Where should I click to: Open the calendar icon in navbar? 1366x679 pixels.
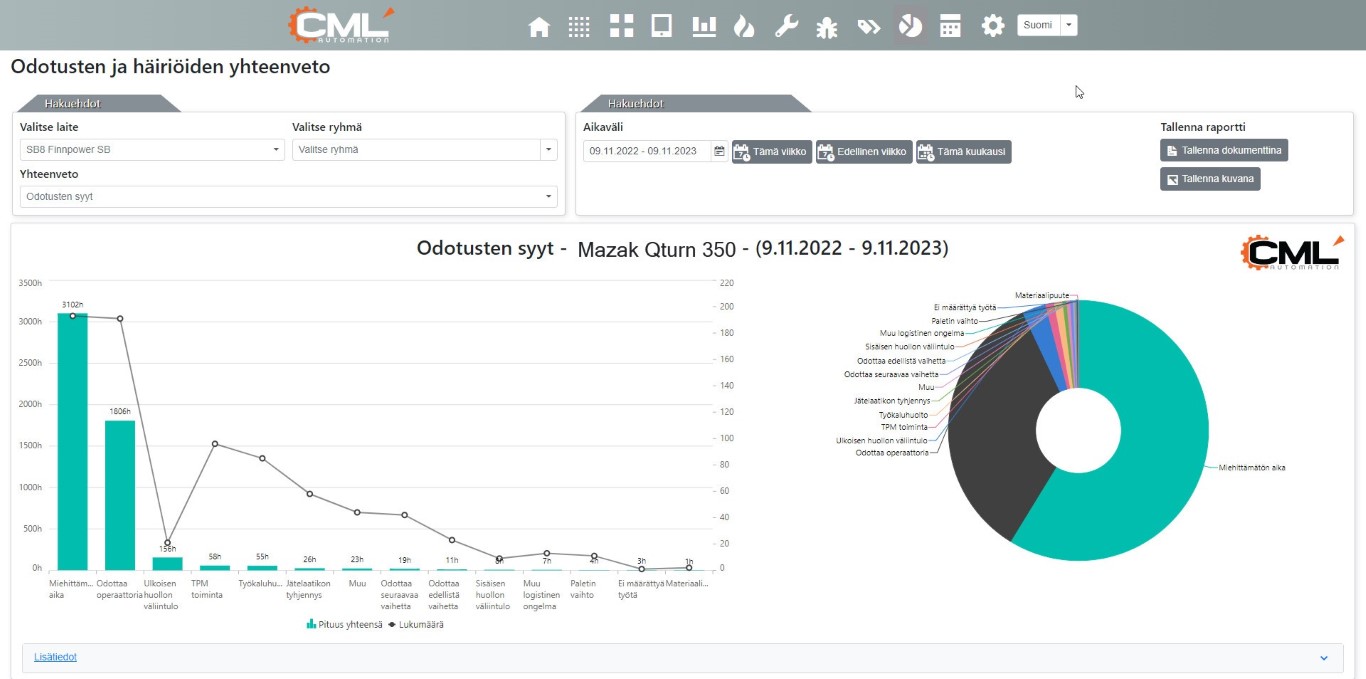click(x=950, y=26)
